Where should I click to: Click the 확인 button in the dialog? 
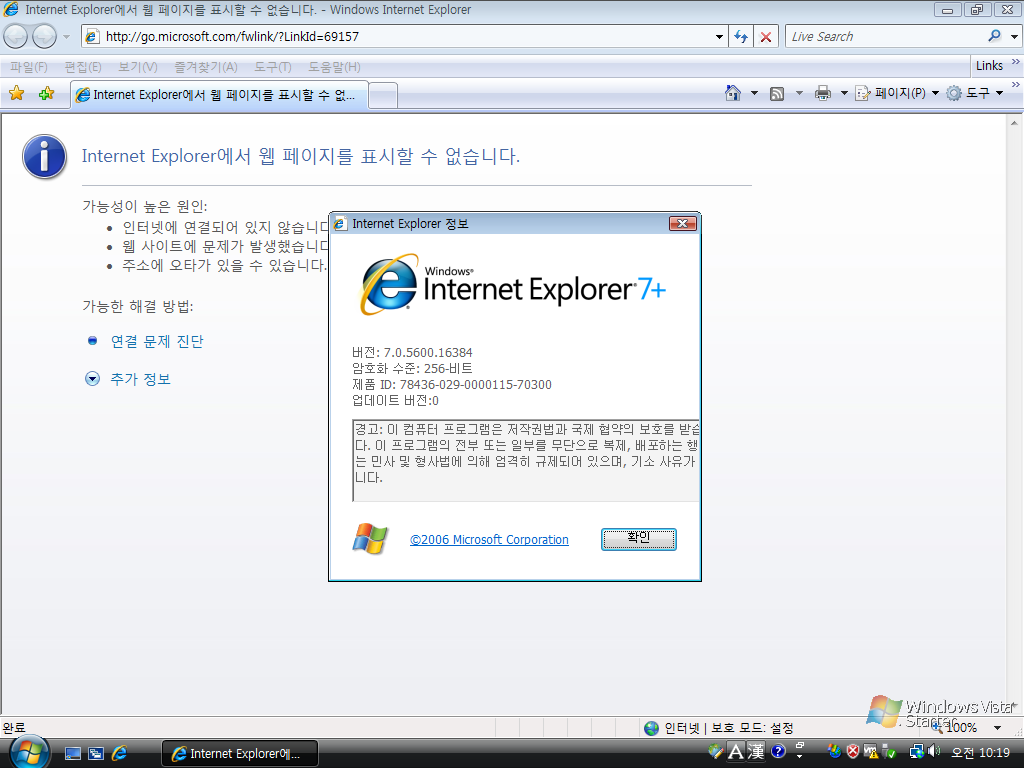pyautogui.click(x=639, y=539)
